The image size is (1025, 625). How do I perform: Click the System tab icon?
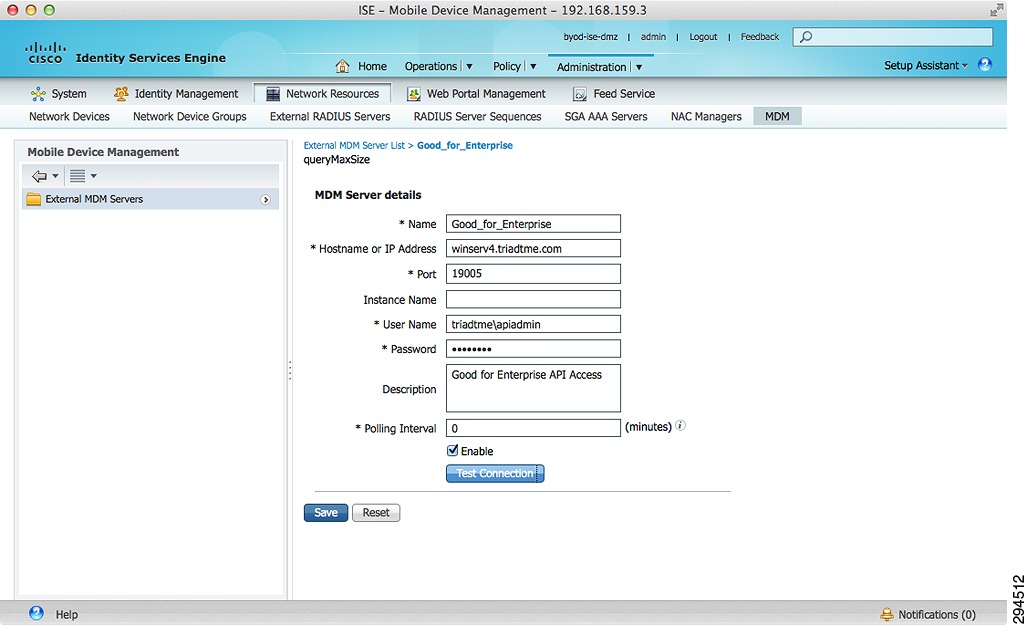[x=38, y=93]
